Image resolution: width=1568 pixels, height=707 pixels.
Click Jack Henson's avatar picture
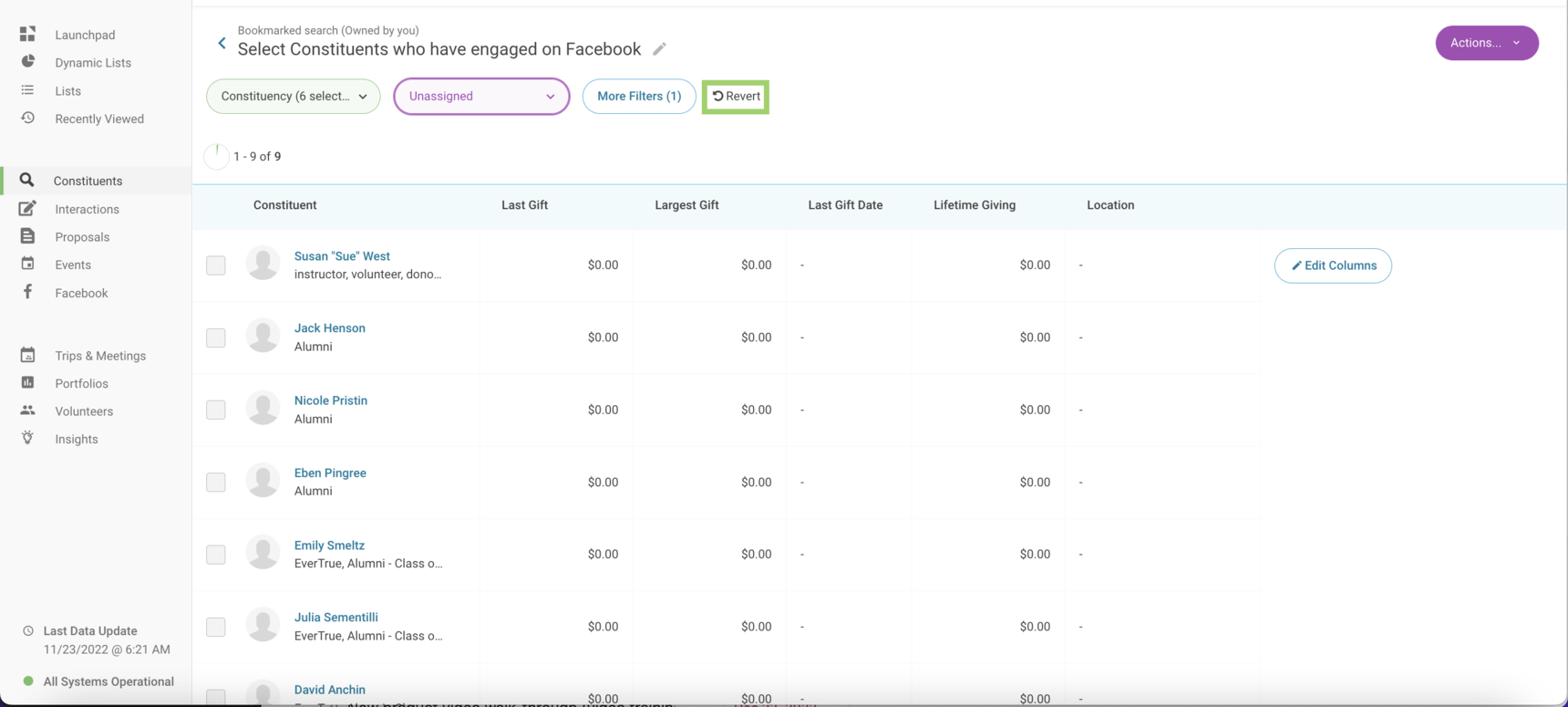pos(263,336)
